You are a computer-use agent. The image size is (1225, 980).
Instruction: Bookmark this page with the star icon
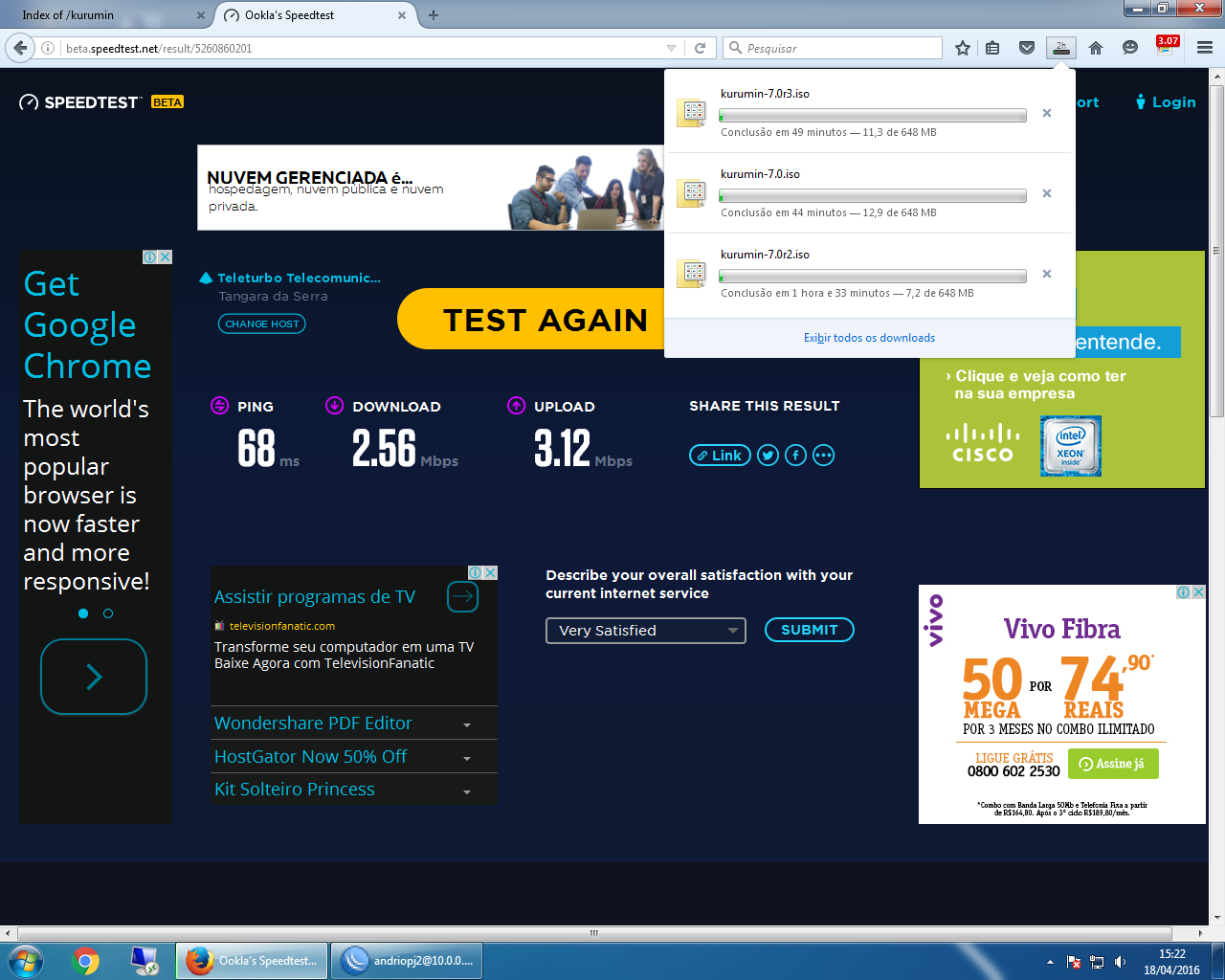pos(963,48)
